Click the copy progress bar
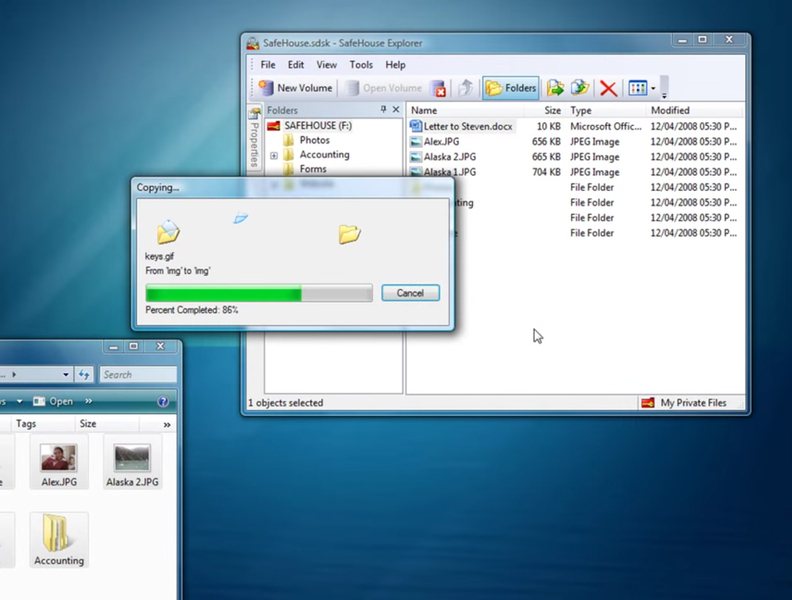 click(259, 293)
